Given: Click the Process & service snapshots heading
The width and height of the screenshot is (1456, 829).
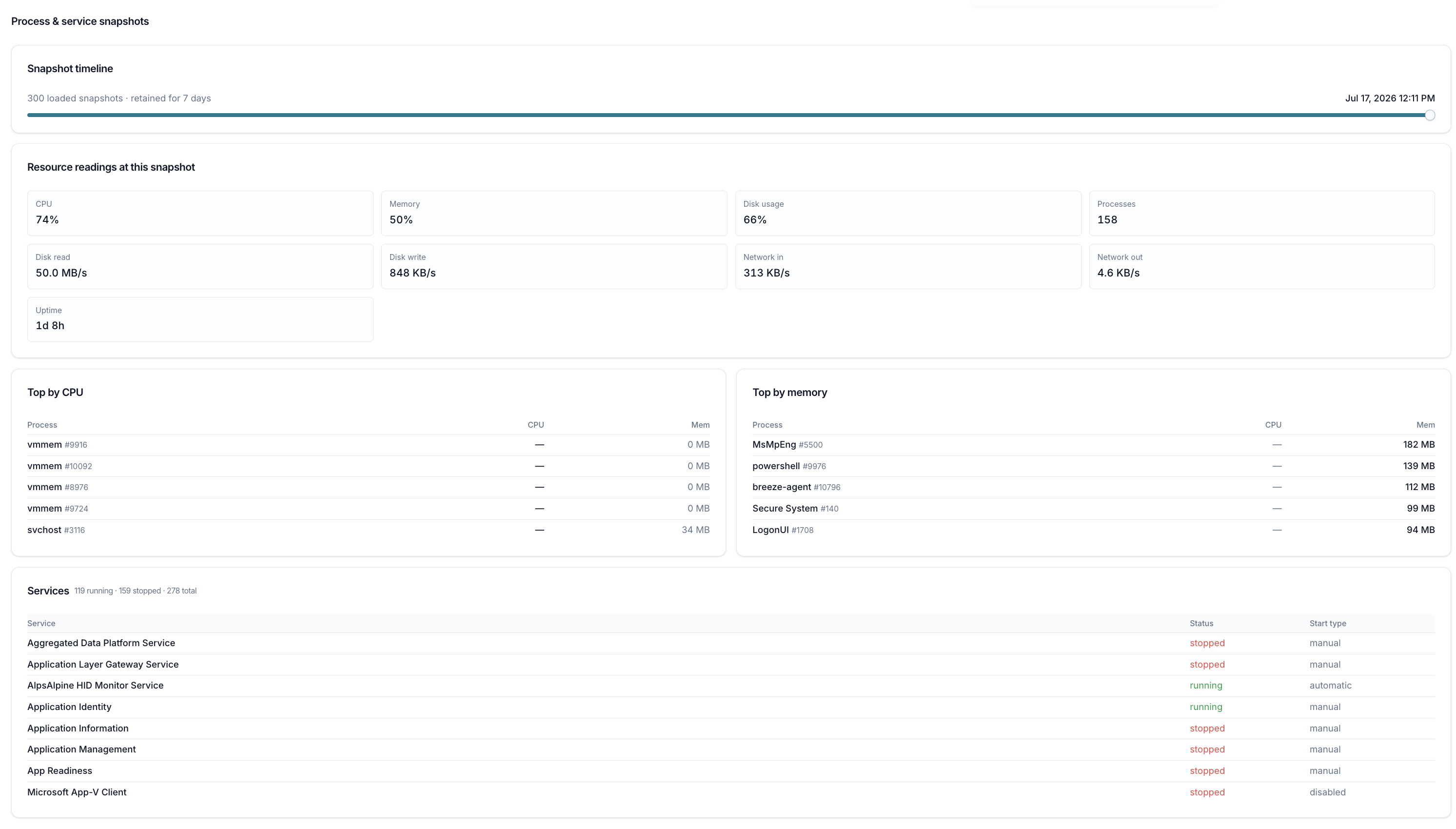Looking at the screenshot, I should (x=79, y=21).
